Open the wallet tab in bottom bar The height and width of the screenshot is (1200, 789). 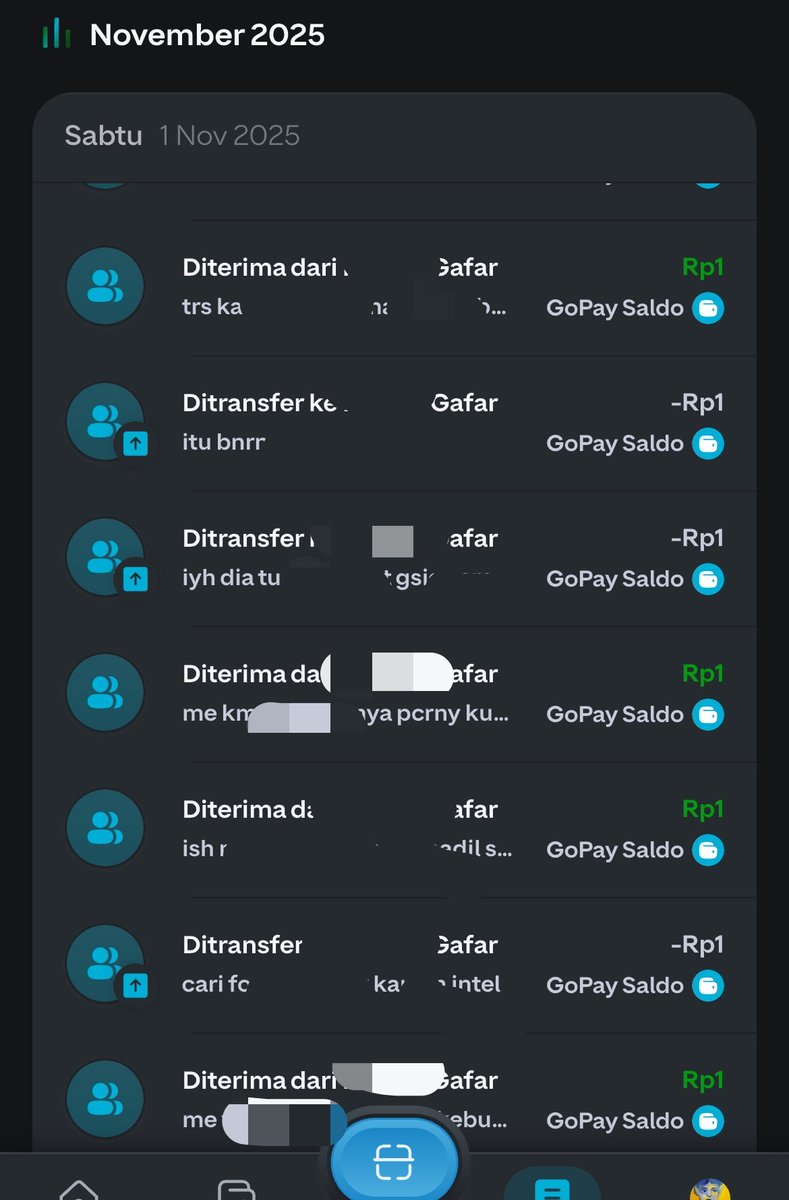(236, 1190)
